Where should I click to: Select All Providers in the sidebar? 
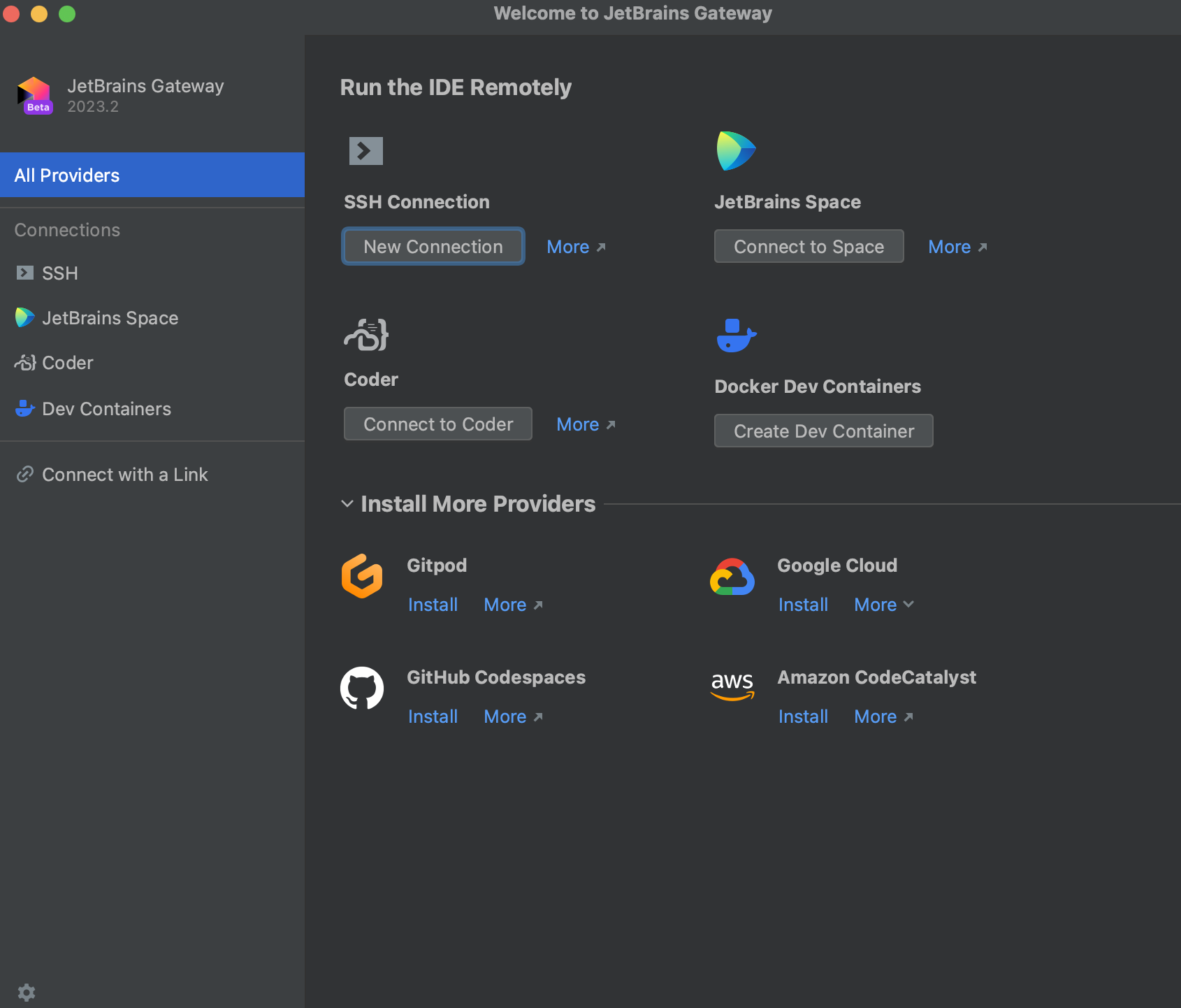pos(152,175)
